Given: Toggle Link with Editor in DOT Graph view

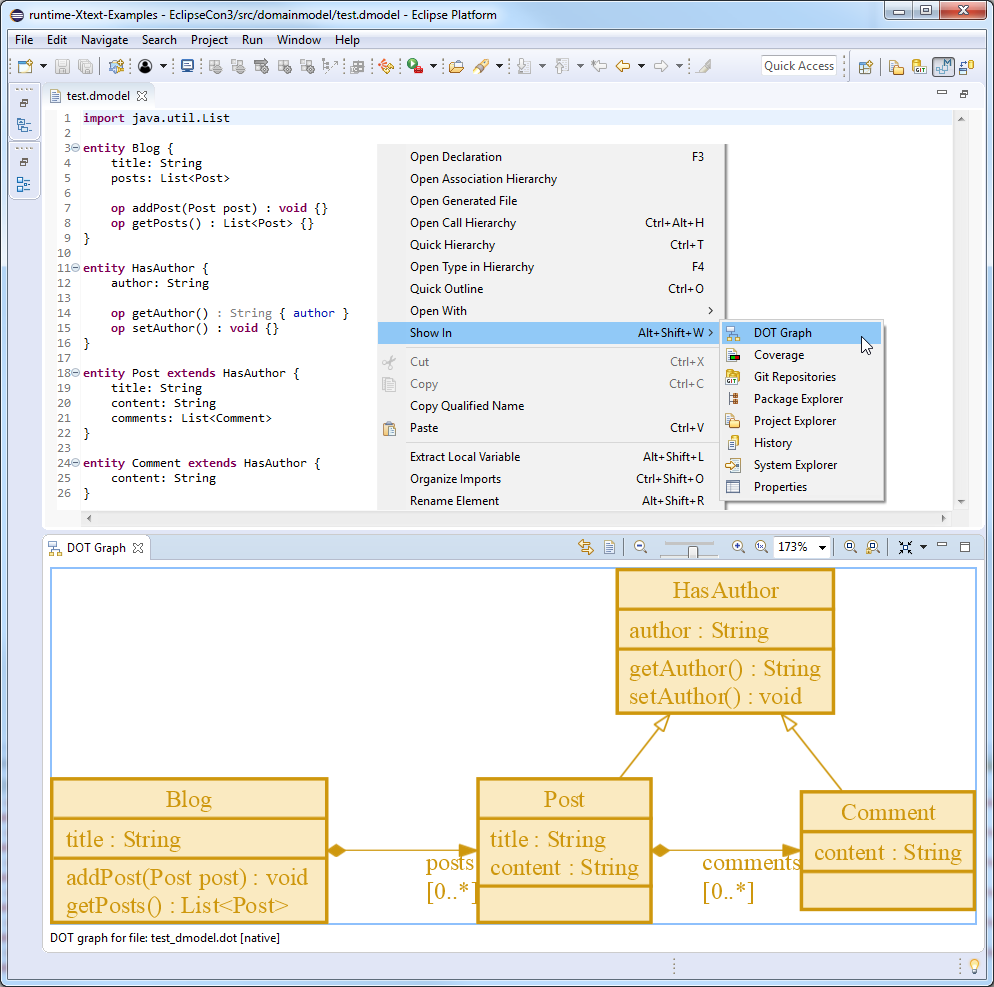Looking at the screenshot, I should [586, 546].
